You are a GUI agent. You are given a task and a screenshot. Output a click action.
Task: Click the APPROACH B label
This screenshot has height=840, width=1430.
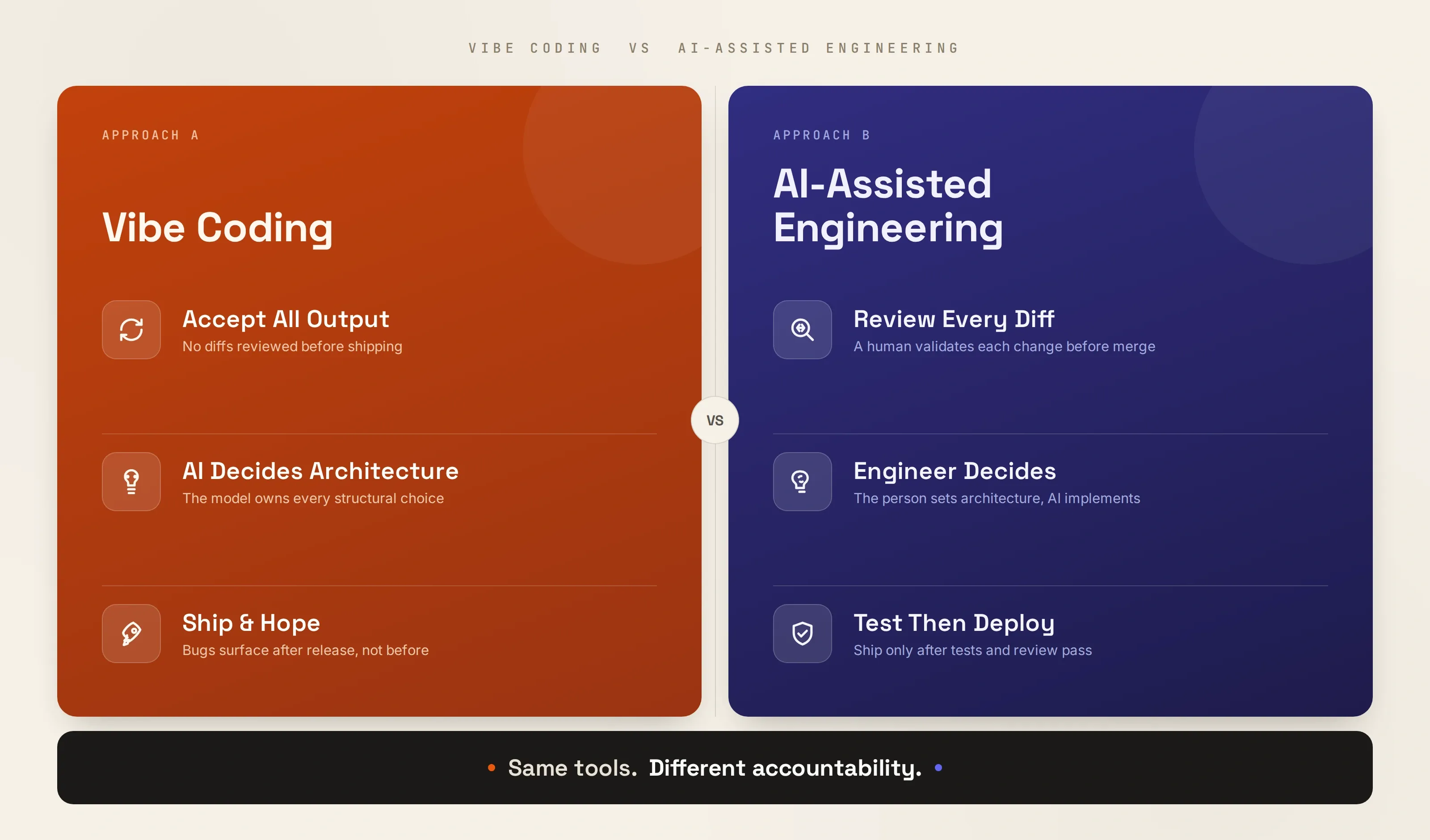coord(822,135)
